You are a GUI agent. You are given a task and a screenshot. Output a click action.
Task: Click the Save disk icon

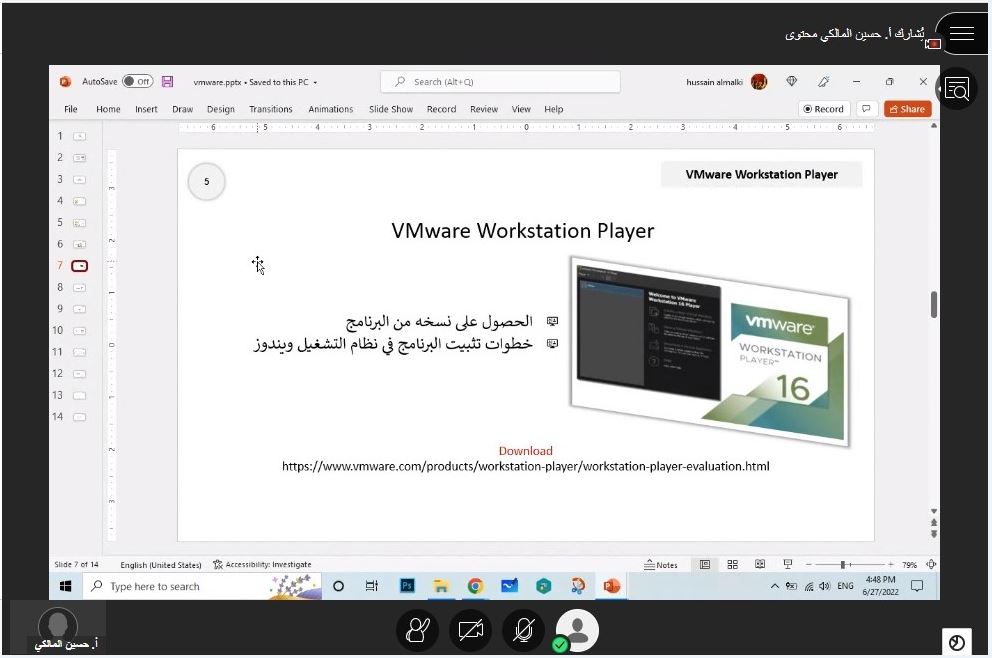point(168,82)
